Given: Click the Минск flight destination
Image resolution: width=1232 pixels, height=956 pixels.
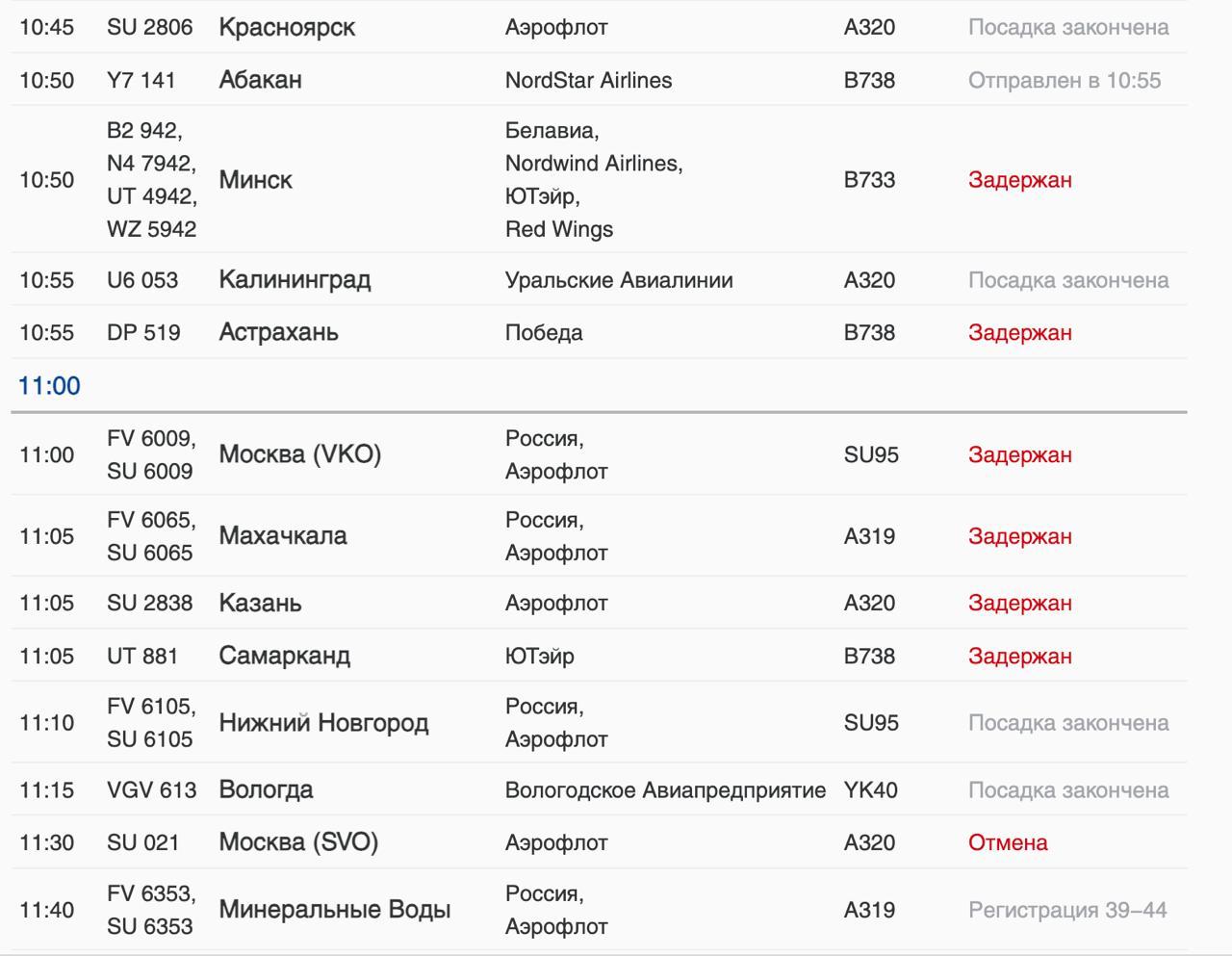Looking at the screenshot, I should 256,180.
